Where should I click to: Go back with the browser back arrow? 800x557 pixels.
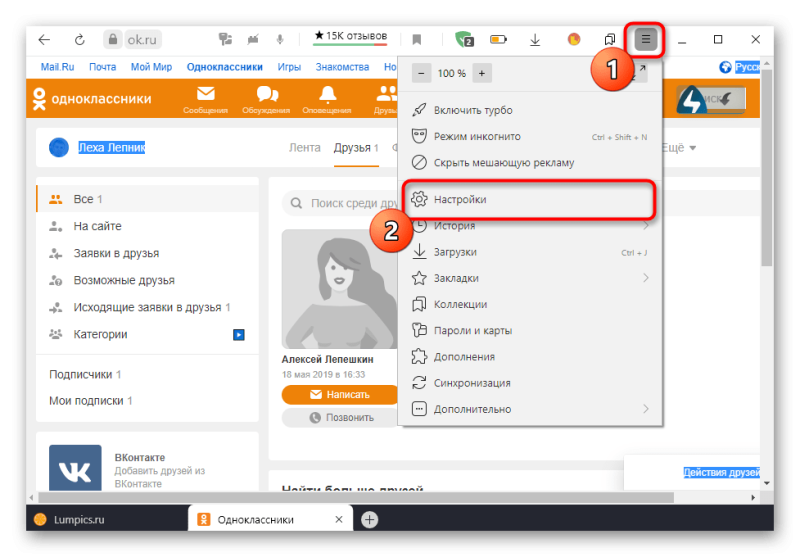(44, 40)
